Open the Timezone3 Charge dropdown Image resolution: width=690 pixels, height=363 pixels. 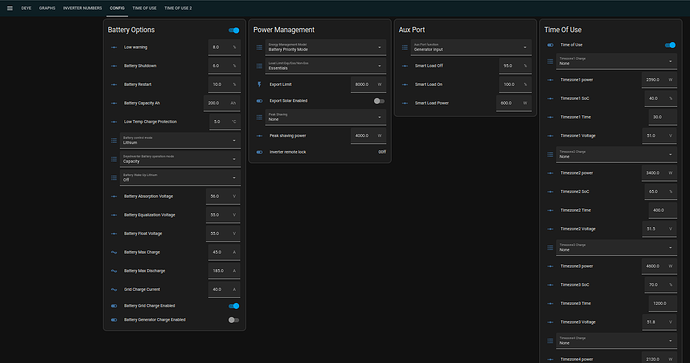pyautogui.click(x=616, y=248)
